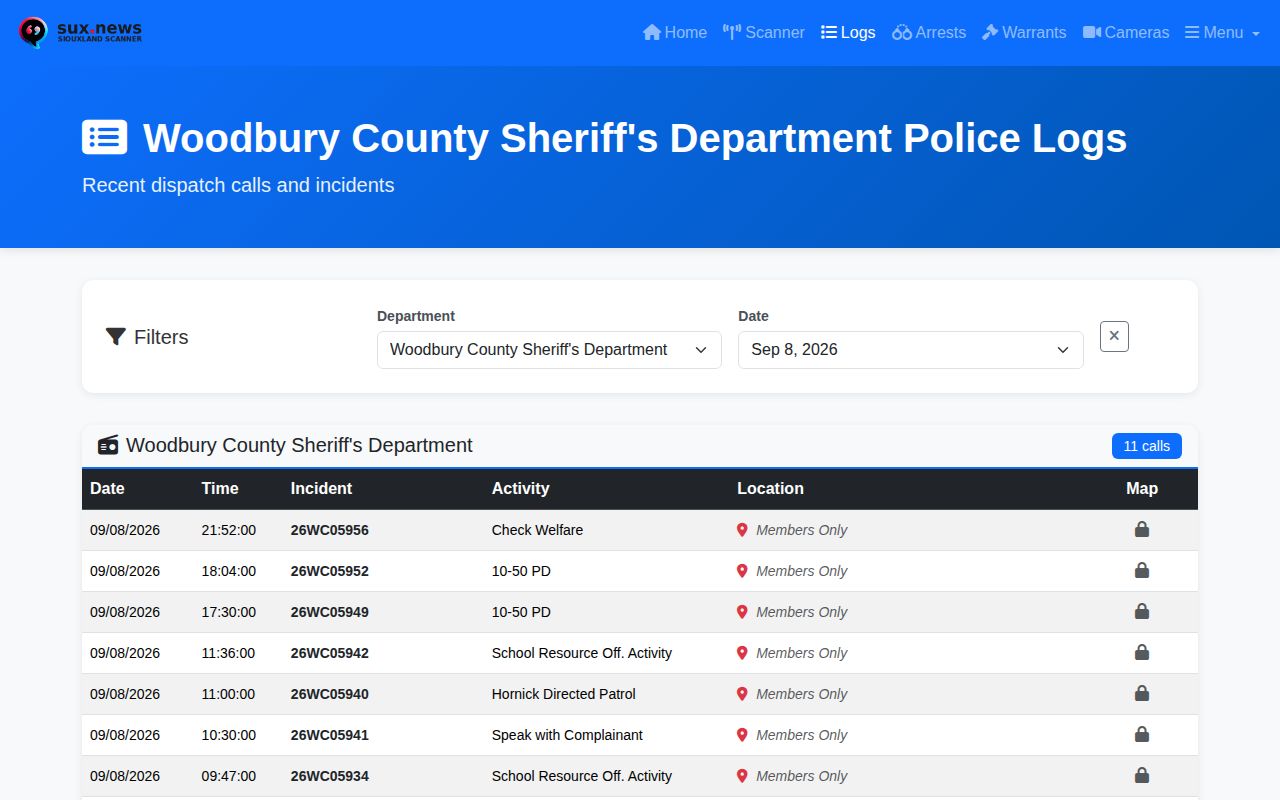Click the Activity column header
1280x800 pixels.
pyautogui.click(x=520, y=489)
